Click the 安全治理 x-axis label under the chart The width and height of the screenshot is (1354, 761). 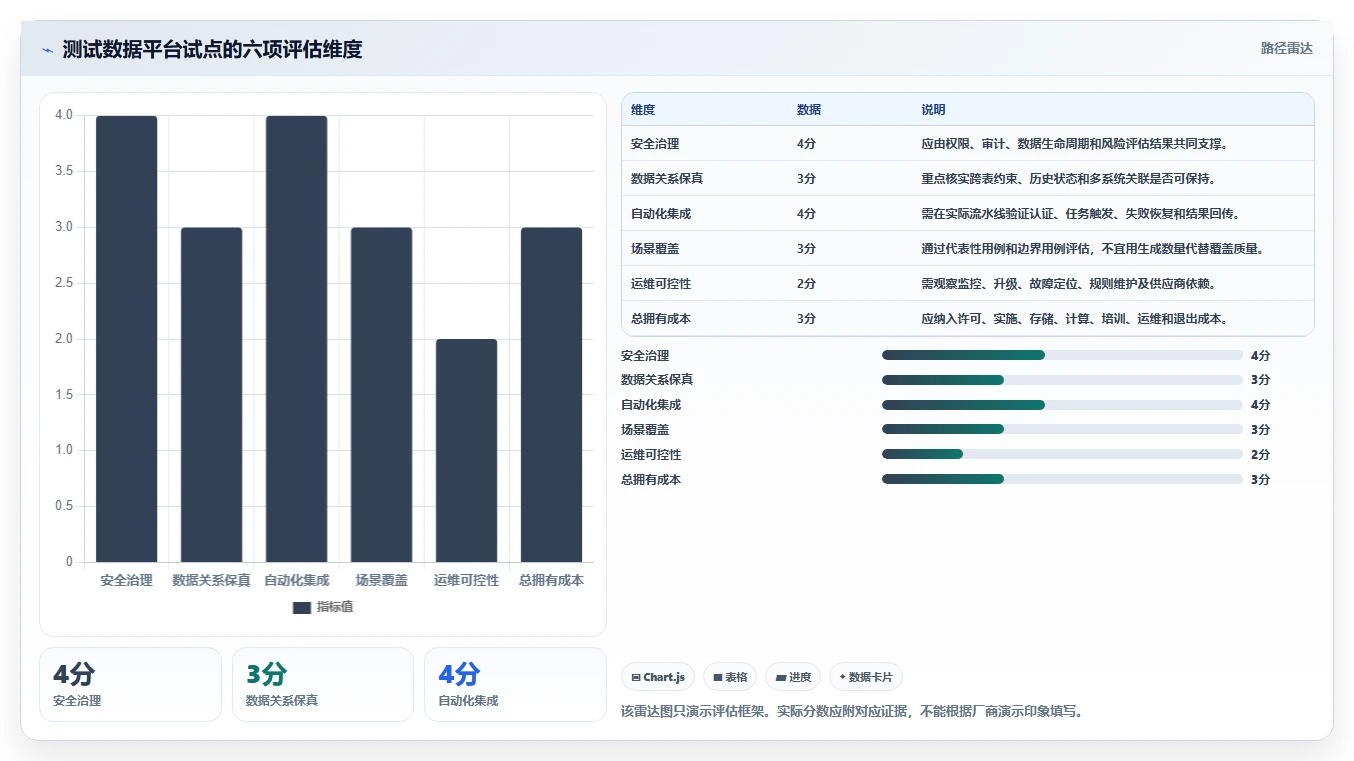click(126, 580)
